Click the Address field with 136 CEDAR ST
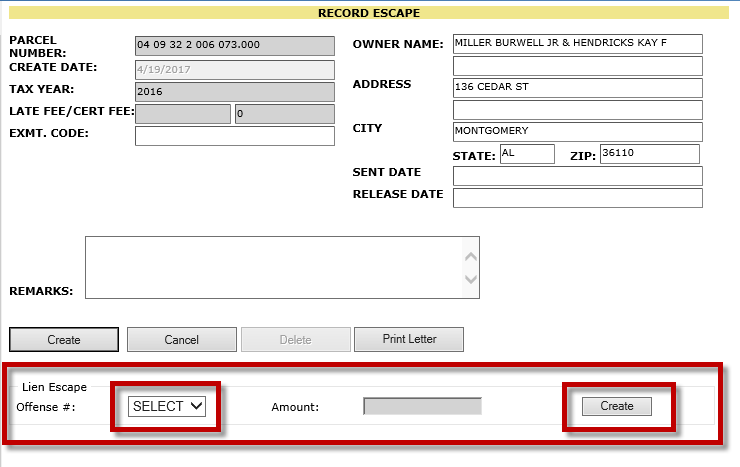This screenshot has height=467, width=740. click(x=578, y=88)
